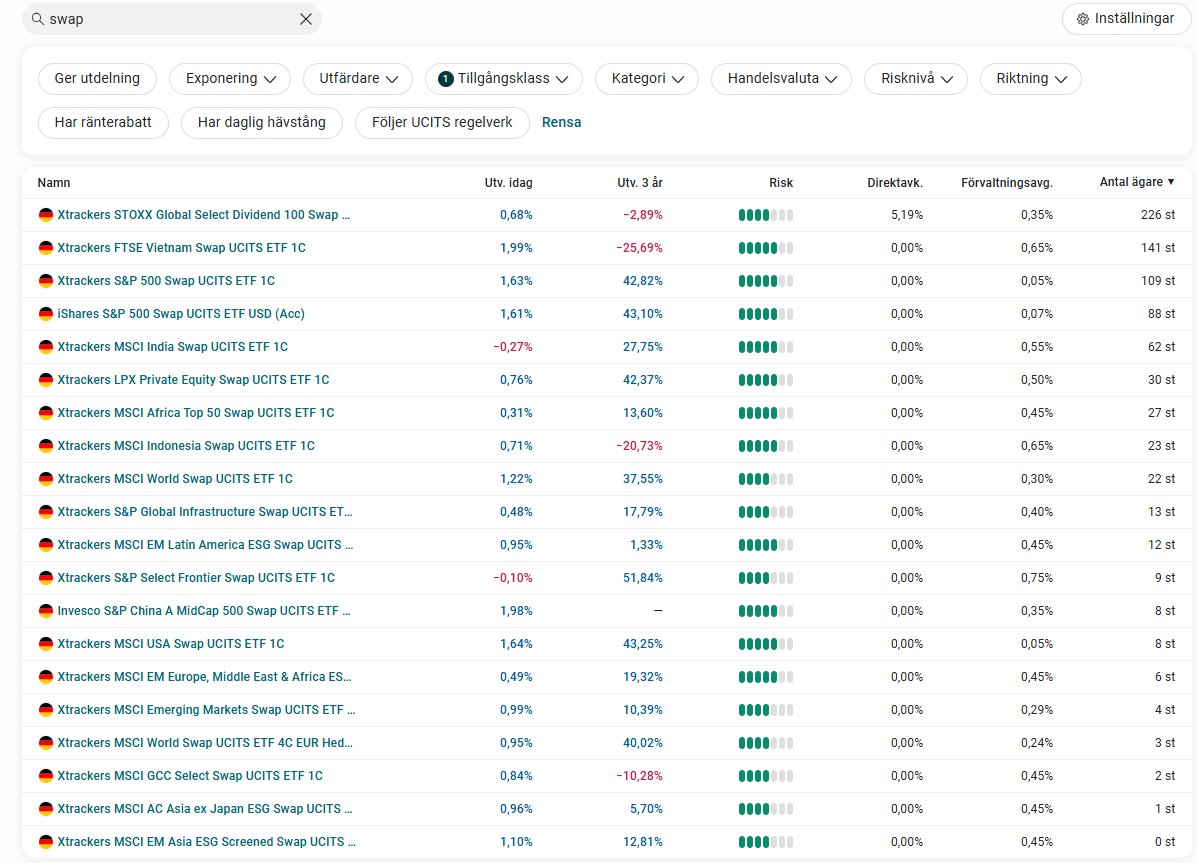Click the badge number on Tillgångsklass filter
The image size is (1197, 863).
click(x=446, y=79)
